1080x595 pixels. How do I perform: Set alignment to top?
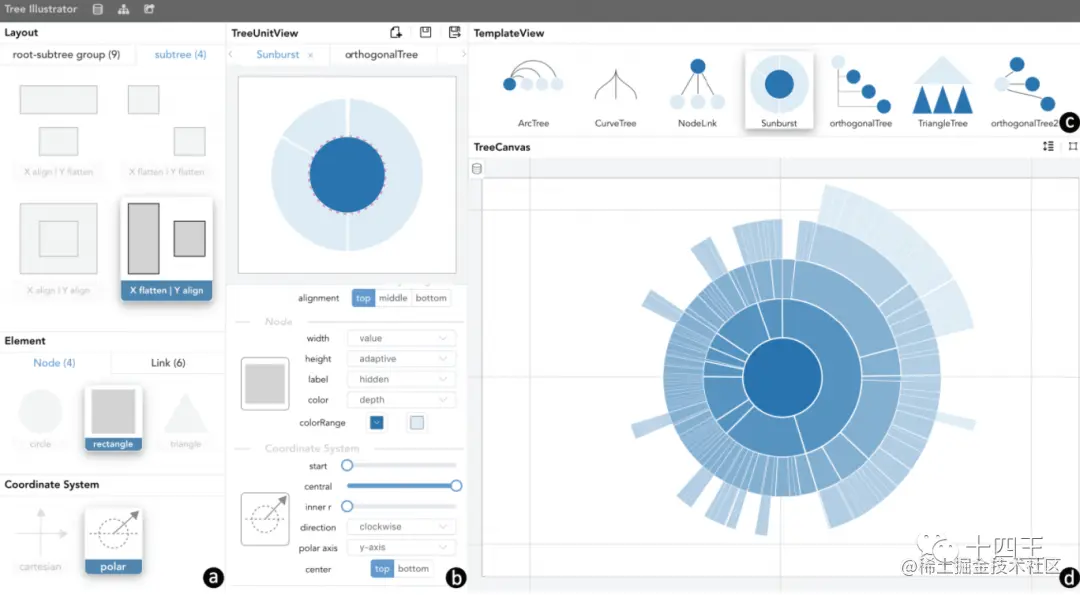click(363, 298)
